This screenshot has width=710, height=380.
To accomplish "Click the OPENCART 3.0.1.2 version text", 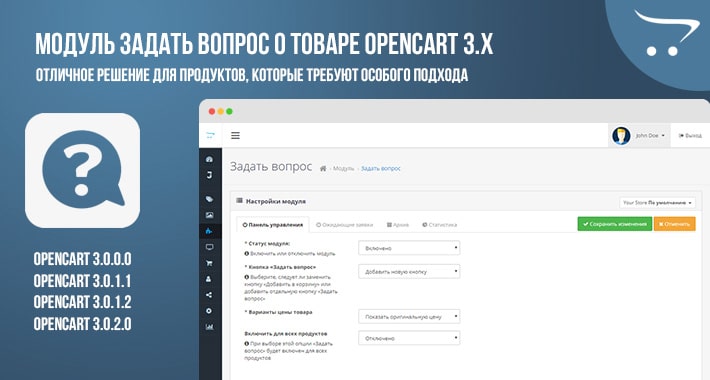I will (x=82, y=302).
